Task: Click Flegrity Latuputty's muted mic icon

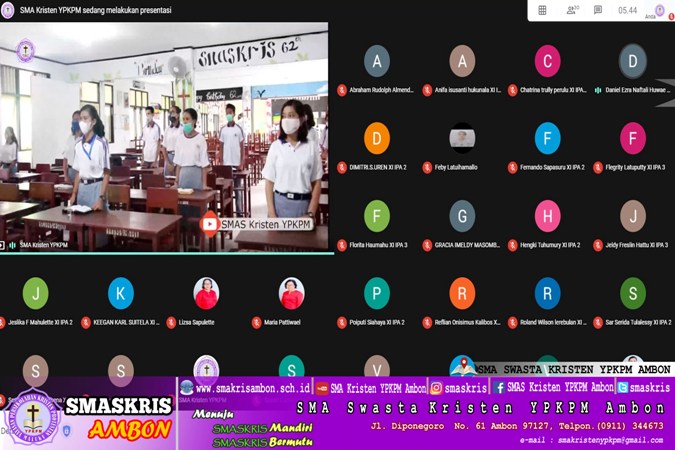Action: click(598, 167)
